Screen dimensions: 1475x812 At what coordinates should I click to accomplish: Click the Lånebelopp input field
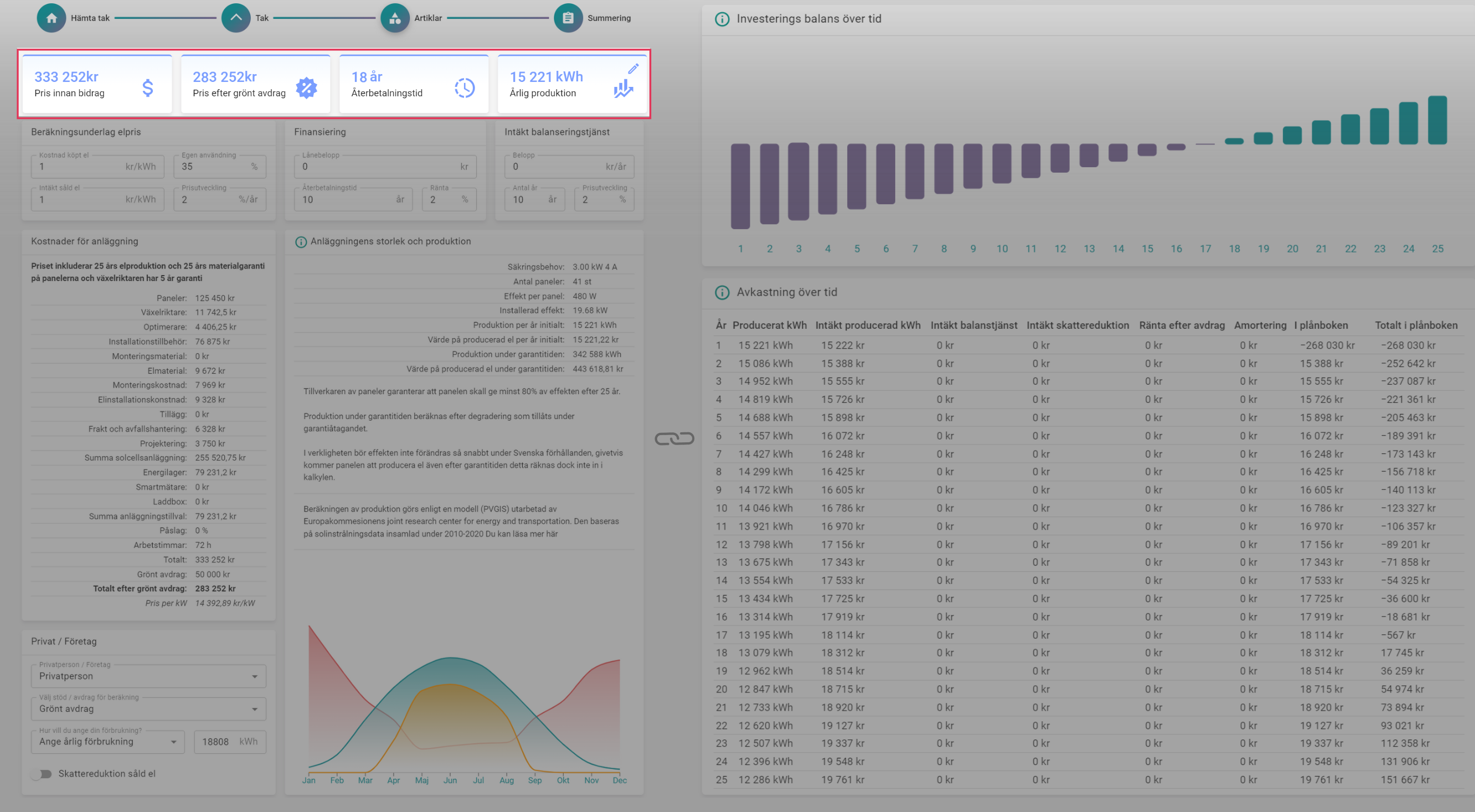coord(385,167)
